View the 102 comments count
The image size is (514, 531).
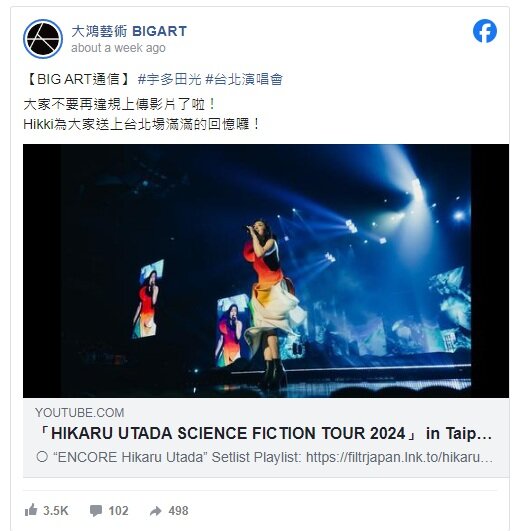click(119, 511)
